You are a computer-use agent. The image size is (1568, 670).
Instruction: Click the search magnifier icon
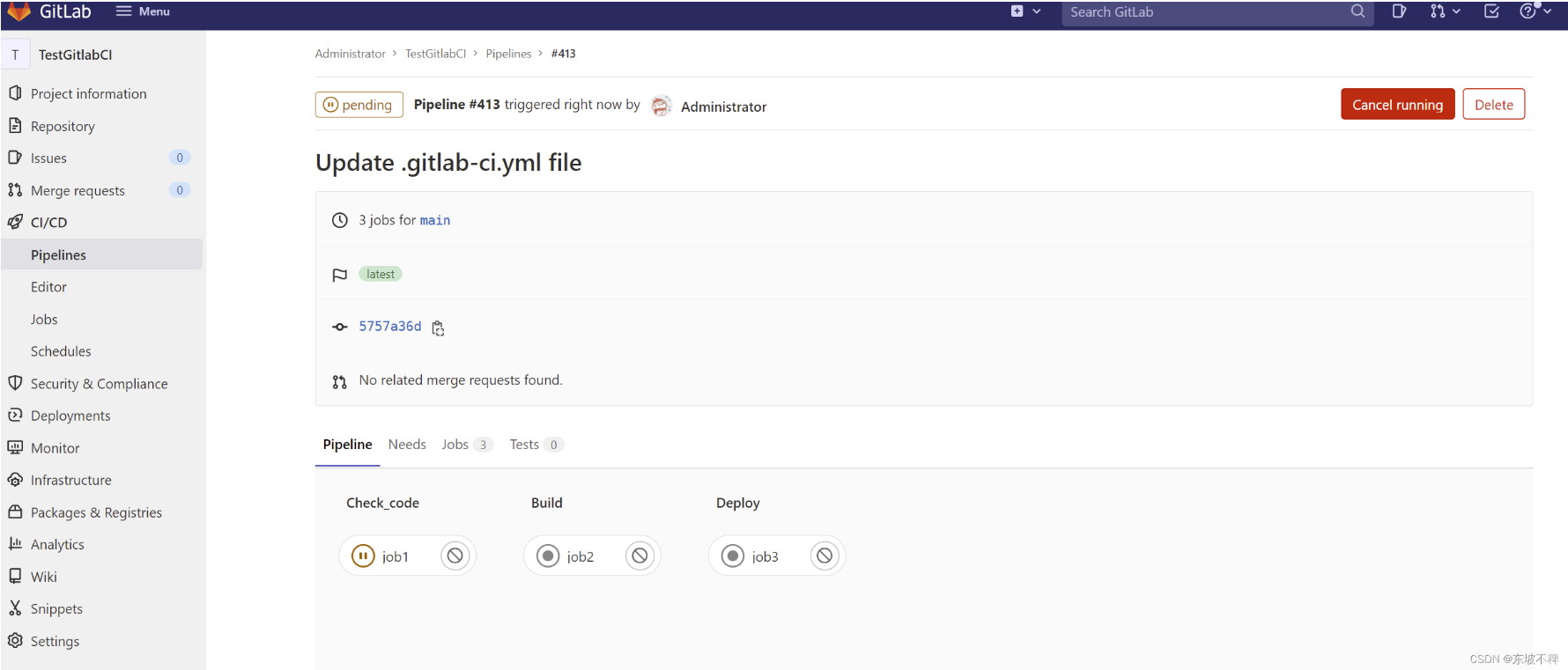[x=1357, y=11]
